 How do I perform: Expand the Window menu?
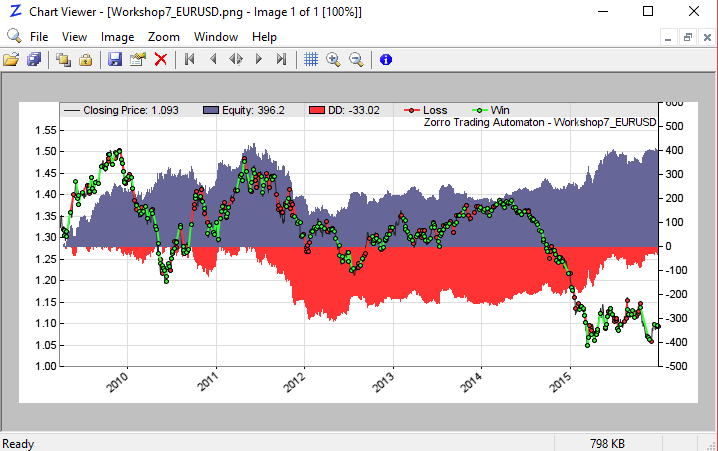coord(216,37)
